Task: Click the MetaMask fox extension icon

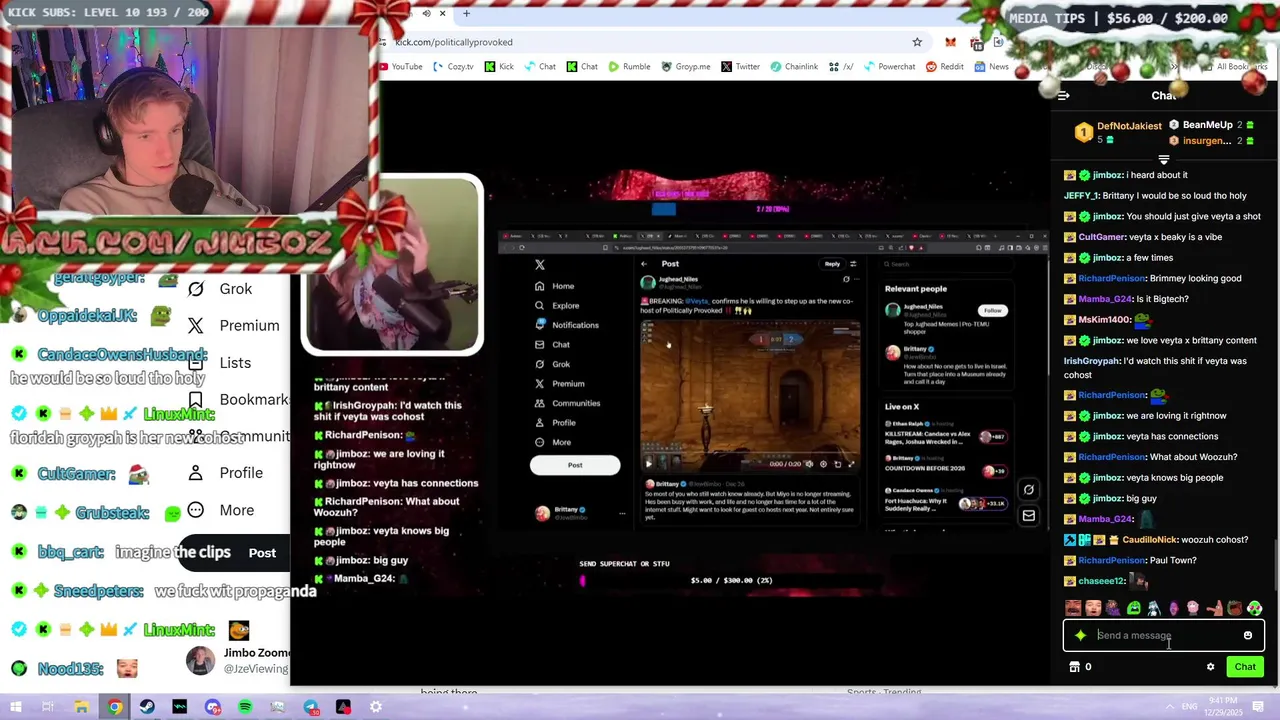Action: (x=950, y=42)
